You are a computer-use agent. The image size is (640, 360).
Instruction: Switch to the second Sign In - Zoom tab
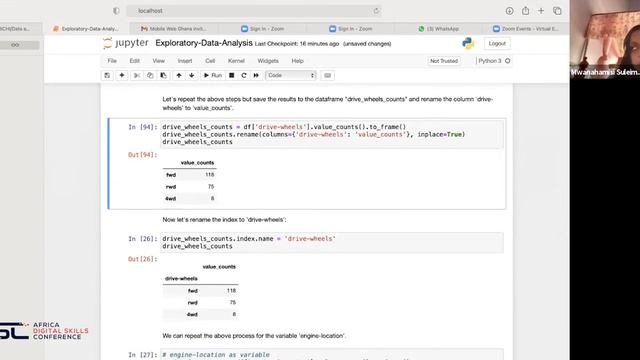tap(350, 29)
